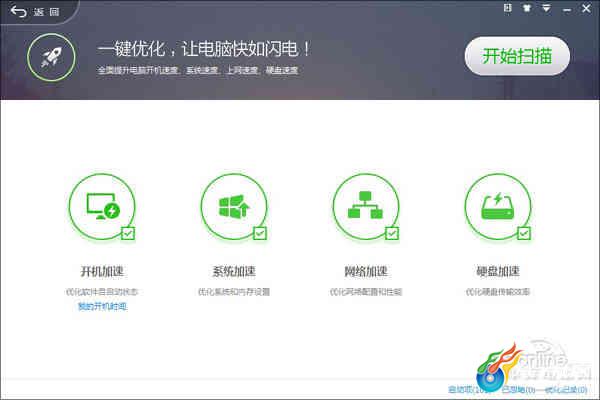The width and height of the screenshot is (600, 400).
Task: Open the 已忽略(0) link
Action: coord(519,390)
